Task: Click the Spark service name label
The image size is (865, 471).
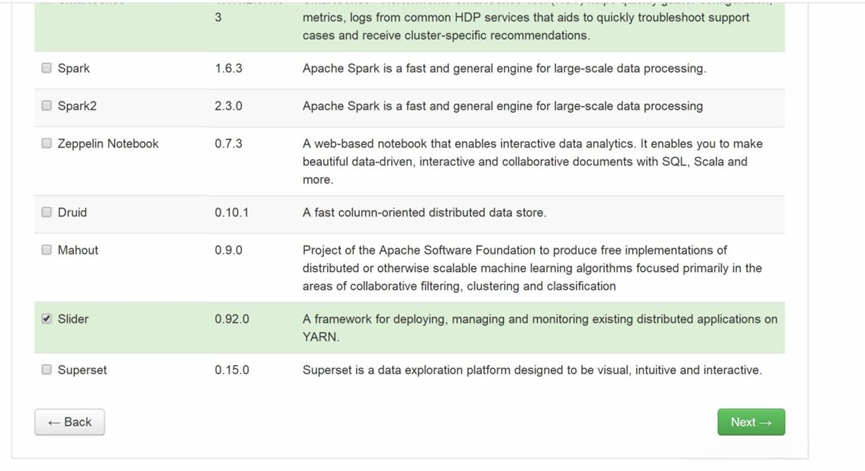Action: tap(74, 69)
